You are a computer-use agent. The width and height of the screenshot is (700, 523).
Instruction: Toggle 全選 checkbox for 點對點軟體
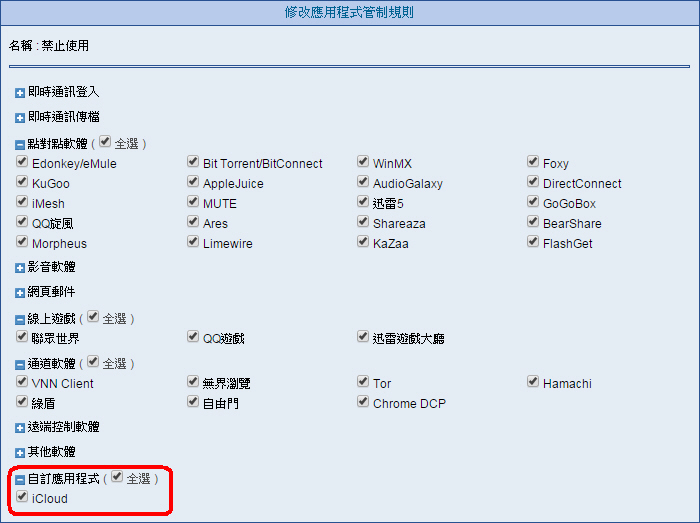click(x=105, y=141)
